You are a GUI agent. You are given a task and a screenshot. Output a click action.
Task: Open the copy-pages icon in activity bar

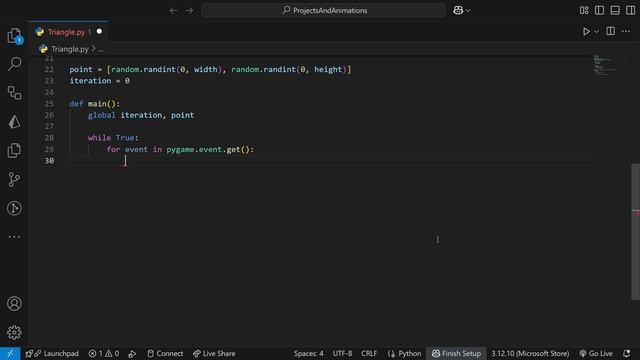point(14,150)
